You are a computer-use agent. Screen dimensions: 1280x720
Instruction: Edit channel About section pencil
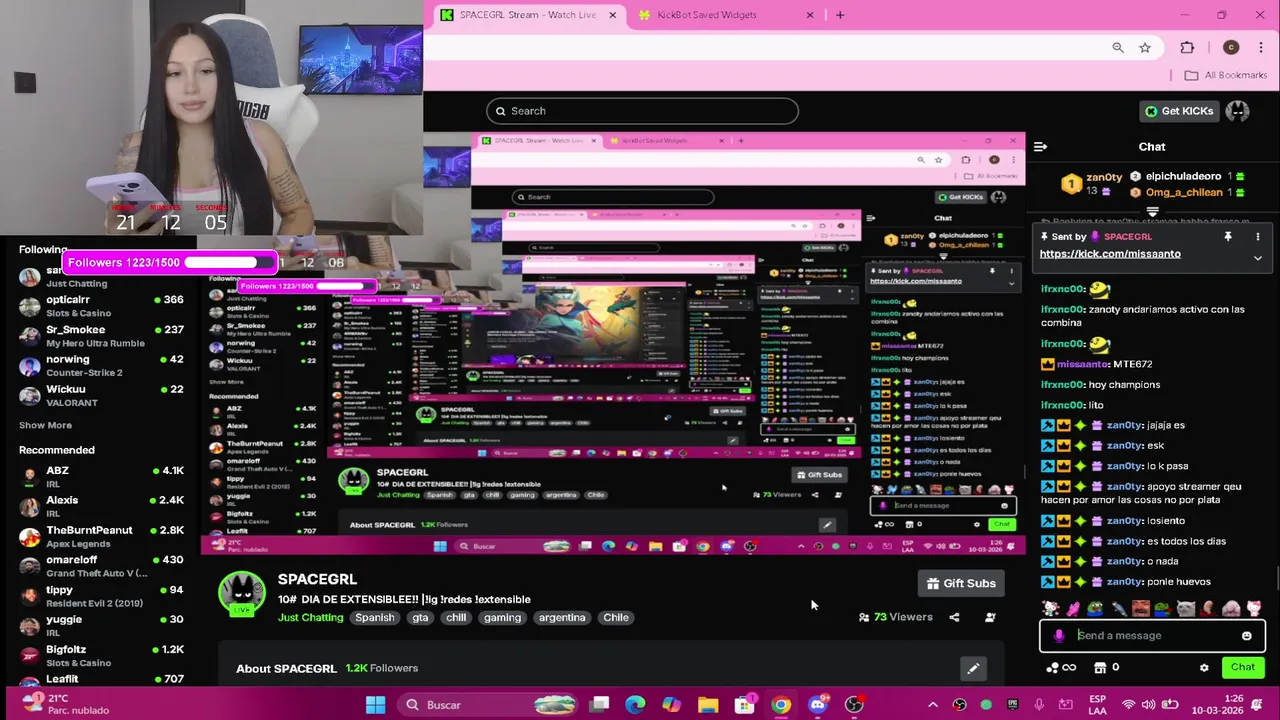click(x=972, y=668)
